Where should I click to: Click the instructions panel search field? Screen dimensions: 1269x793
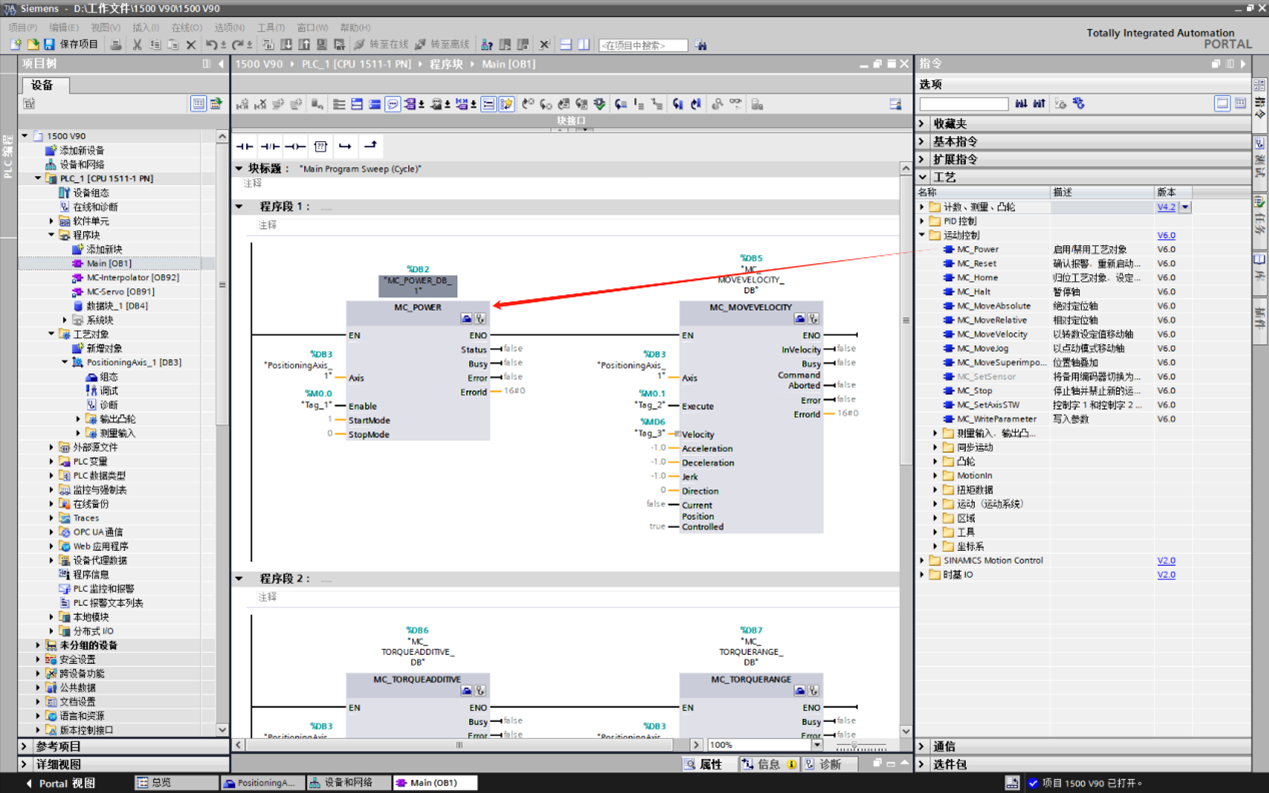pos(964,104)
